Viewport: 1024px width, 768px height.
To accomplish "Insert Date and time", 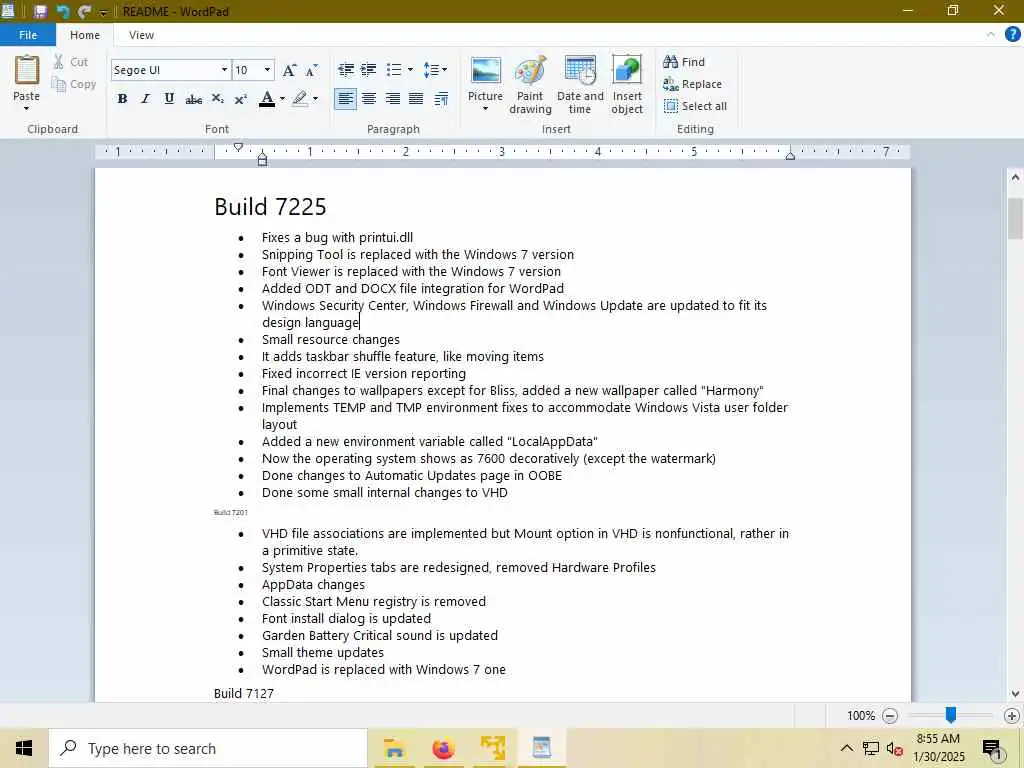I will click(580, 85).
